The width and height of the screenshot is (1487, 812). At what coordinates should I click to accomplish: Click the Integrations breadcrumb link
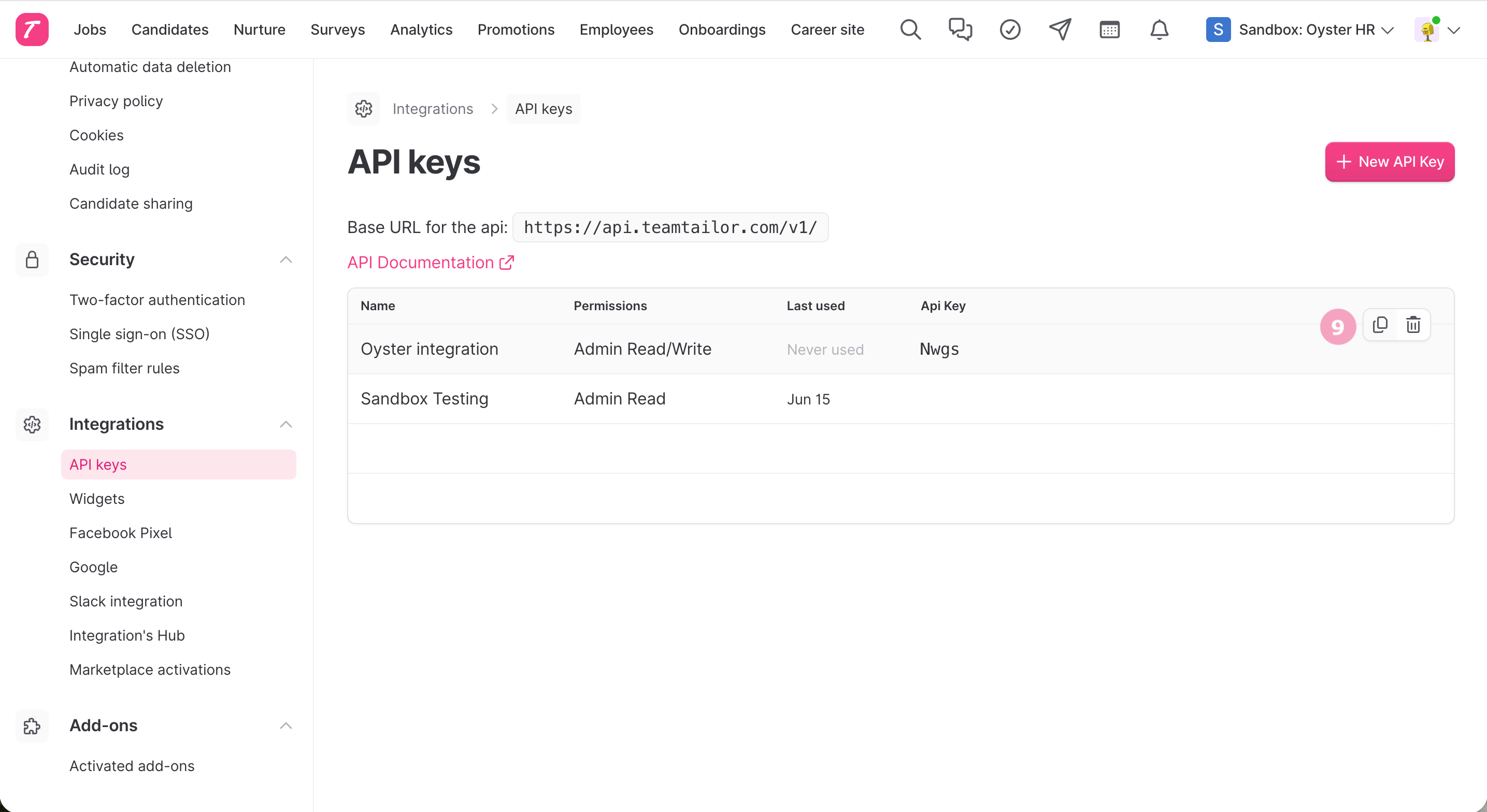(x=432, y=109)
